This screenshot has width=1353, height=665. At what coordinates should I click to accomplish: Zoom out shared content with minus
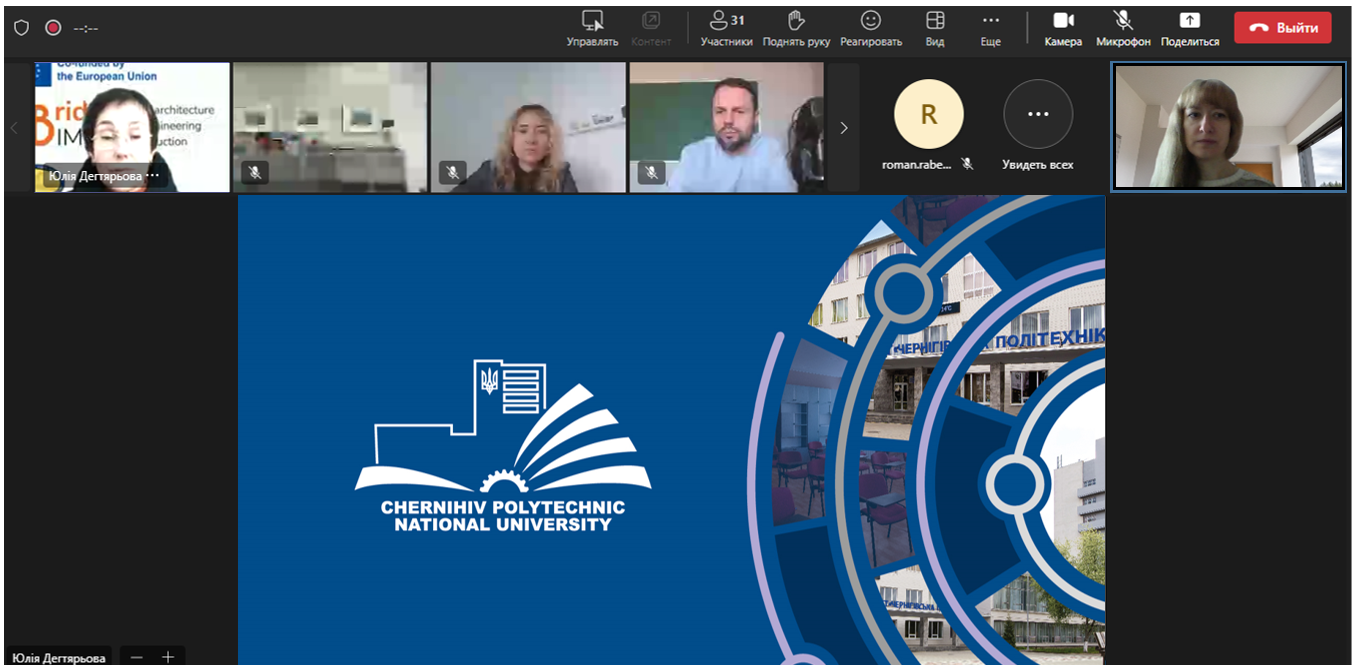[137, 657]
